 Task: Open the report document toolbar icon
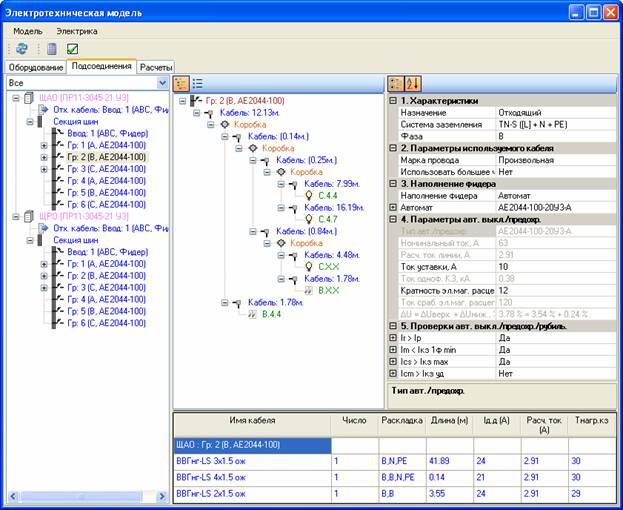pos(52,49)
